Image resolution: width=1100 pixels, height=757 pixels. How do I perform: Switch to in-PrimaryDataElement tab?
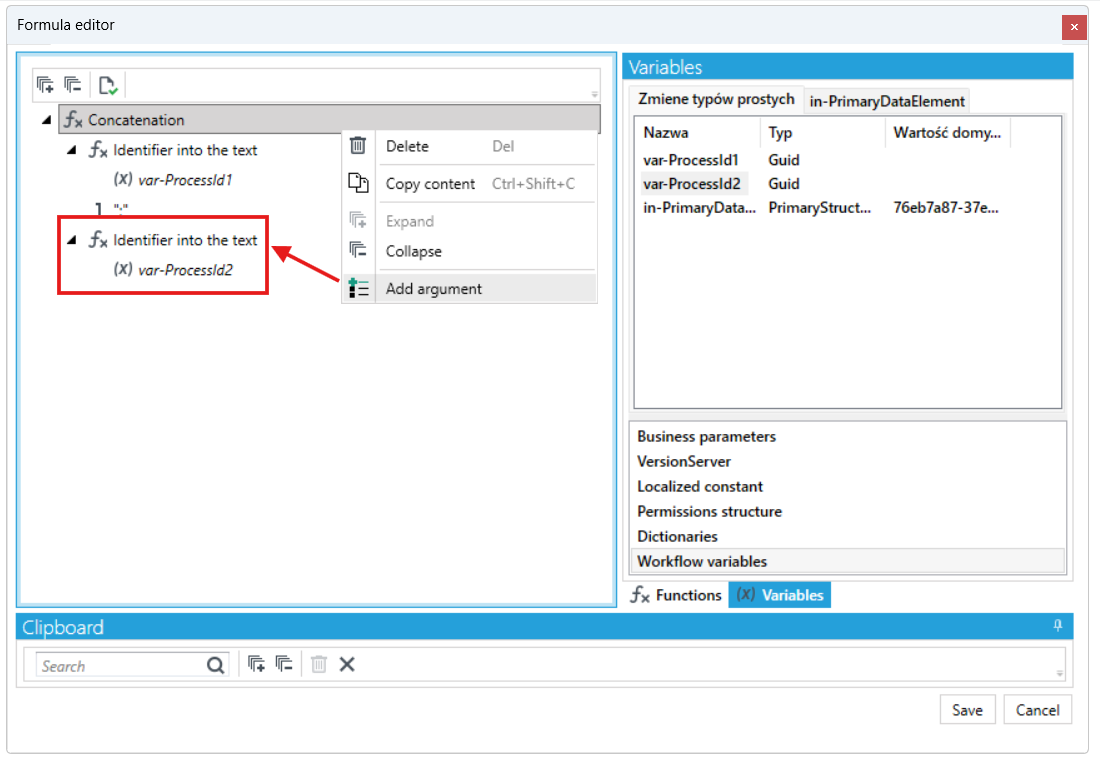[887, 101]
